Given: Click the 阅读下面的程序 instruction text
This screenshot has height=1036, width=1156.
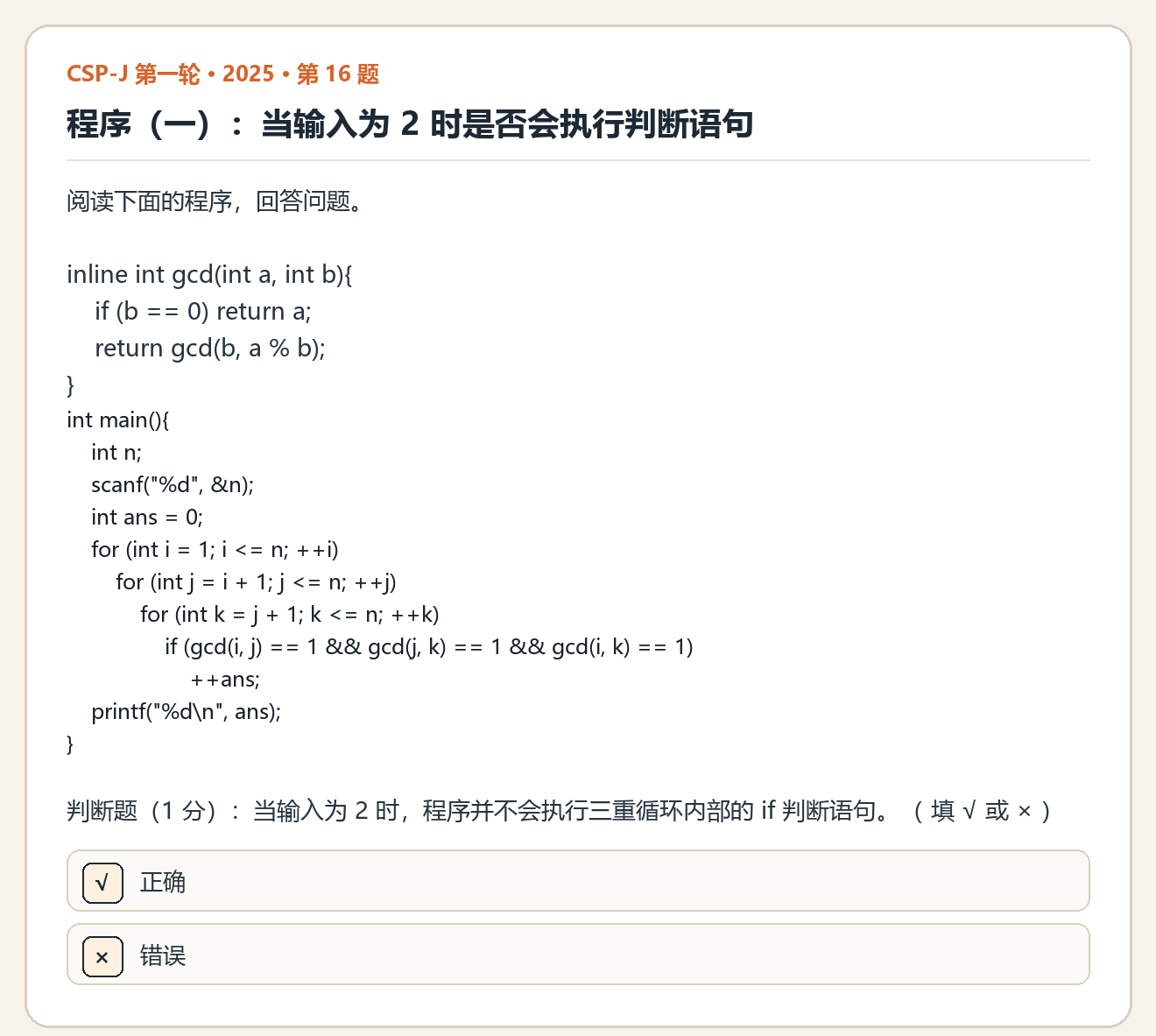Looking at the screenshot, I should tap(215, 202).
